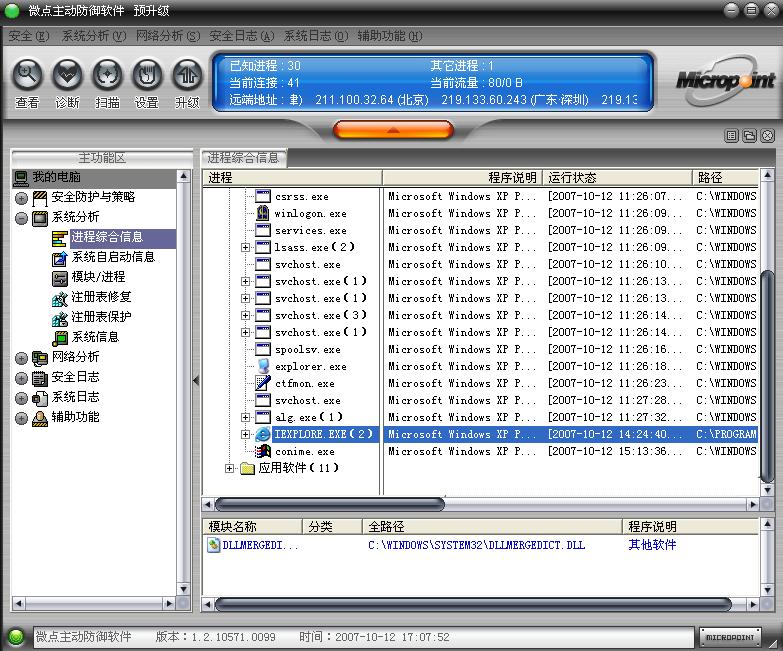Screen dimensions: 783x651
Task: Open the 安全(F) menu
Action: (28, 36)
